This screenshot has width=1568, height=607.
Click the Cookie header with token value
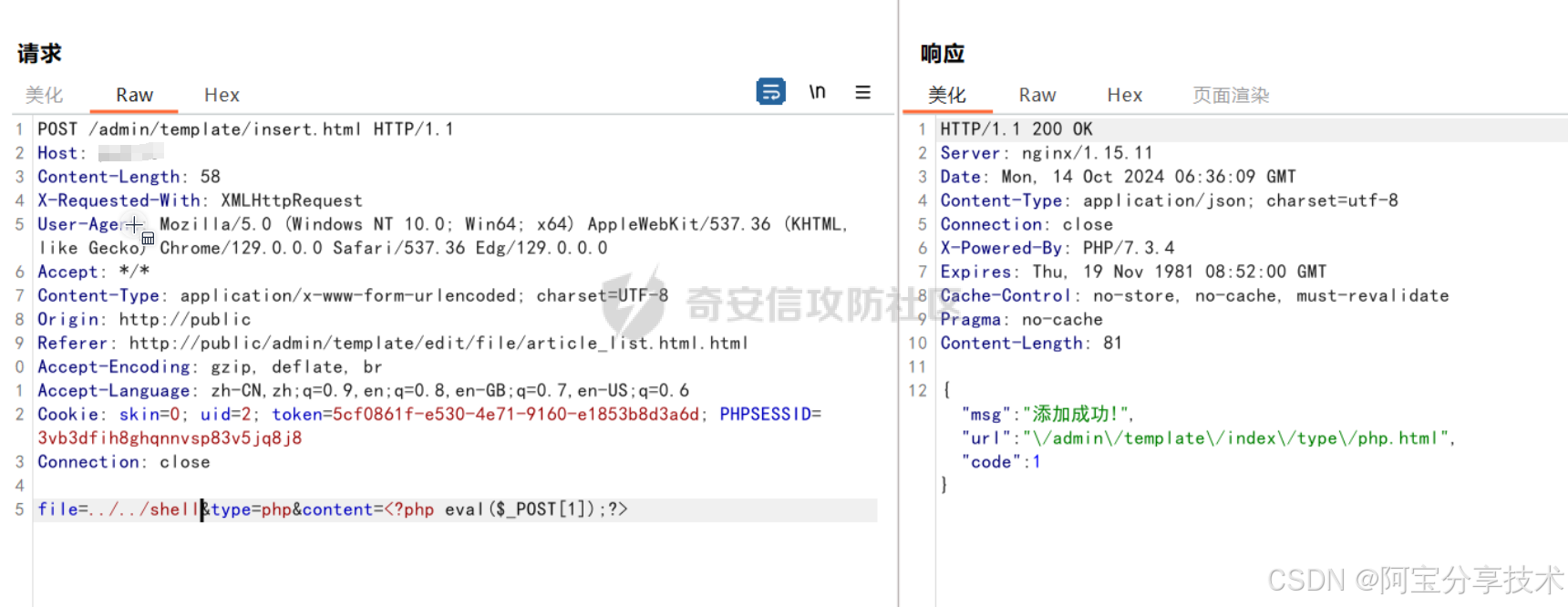(x=429, y=414)
